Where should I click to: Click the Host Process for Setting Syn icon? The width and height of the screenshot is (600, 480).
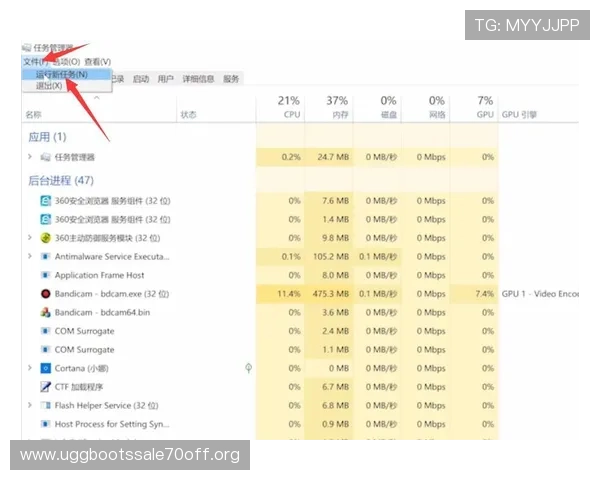(x=46, y=424)
